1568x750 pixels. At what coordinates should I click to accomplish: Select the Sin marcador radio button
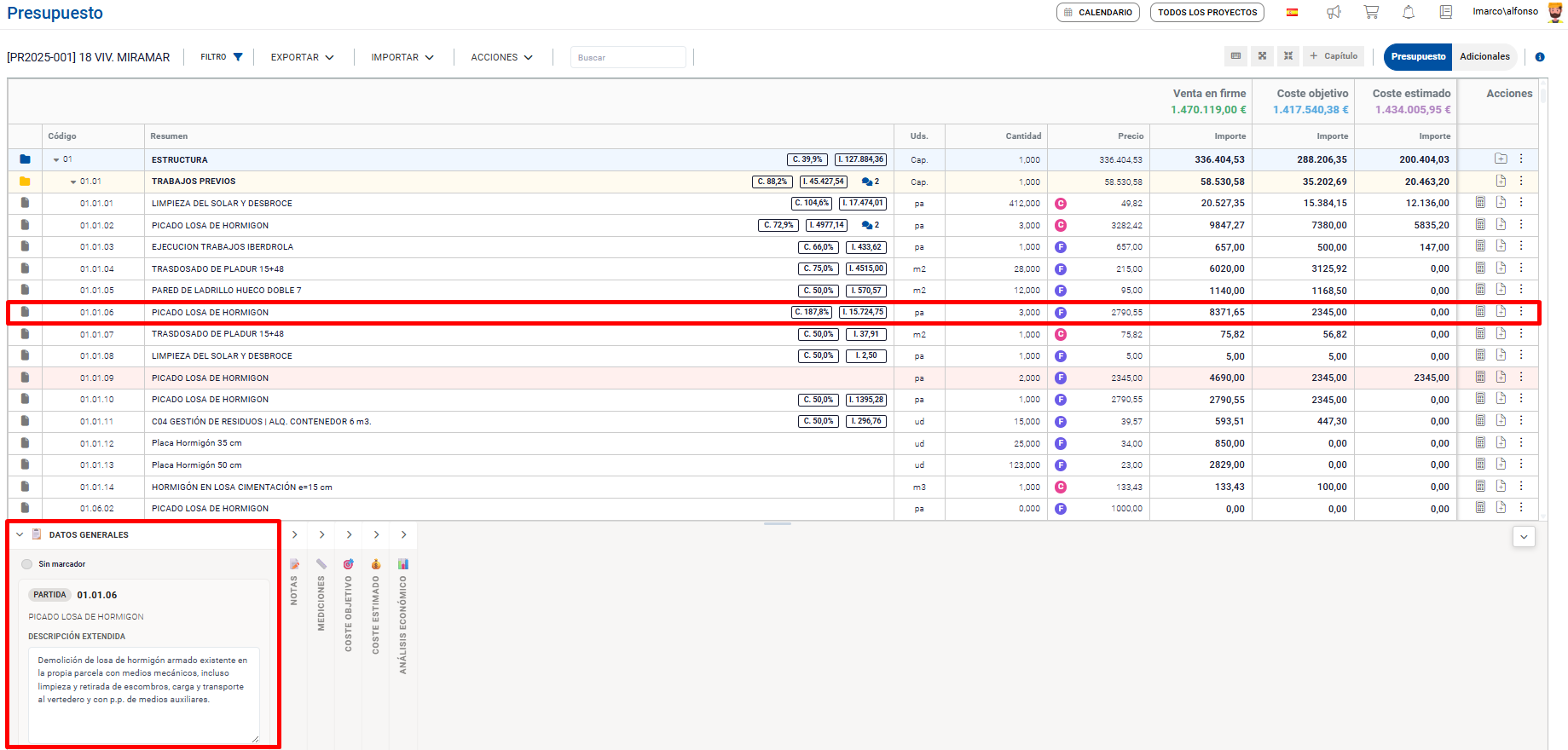coord(27,564)
